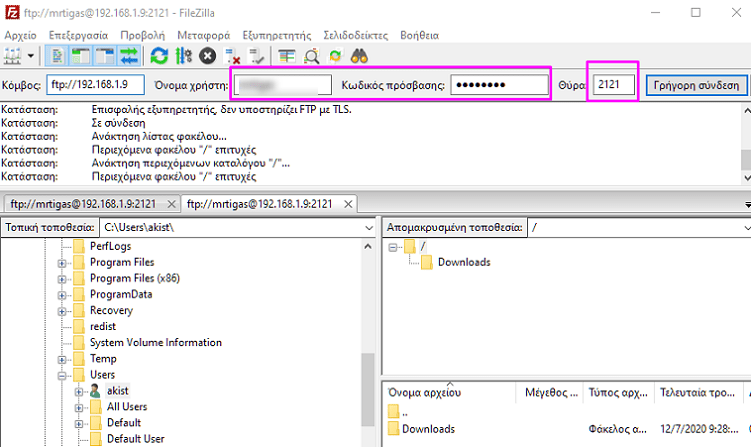Toggle the message log display
Image resolution: width=751 pixels, height=447 pixels.
point(57,56)
